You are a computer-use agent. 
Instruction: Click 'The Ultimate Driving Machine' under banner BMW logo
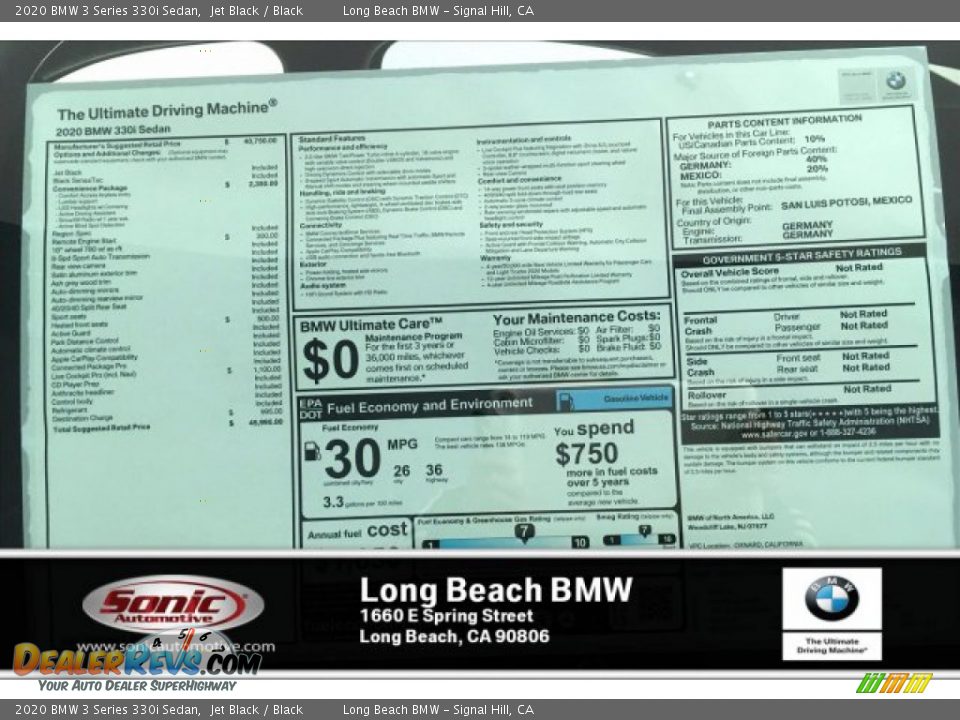coord(832,646)
